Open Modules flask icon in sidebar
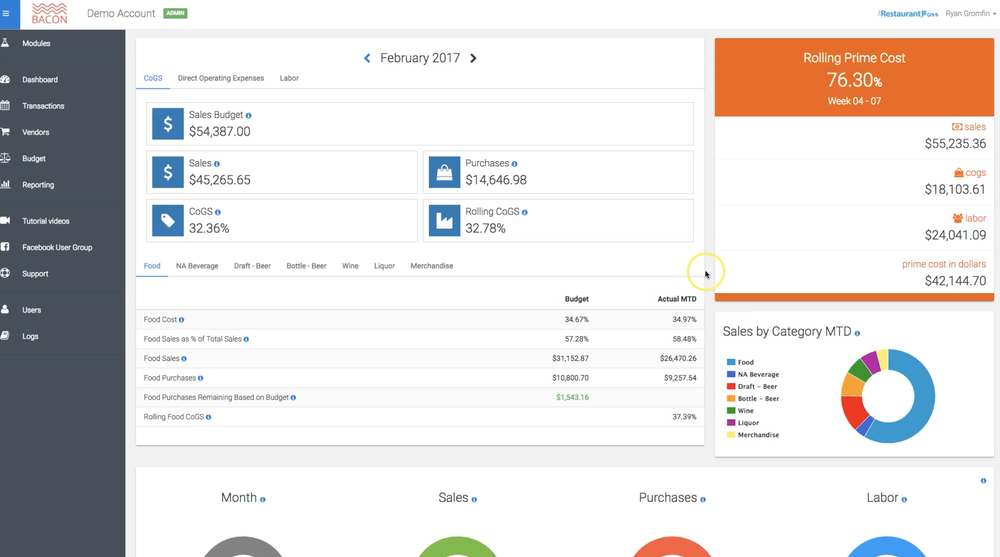The height and width of the screenshot is (557, 1000). click(5, 43)
